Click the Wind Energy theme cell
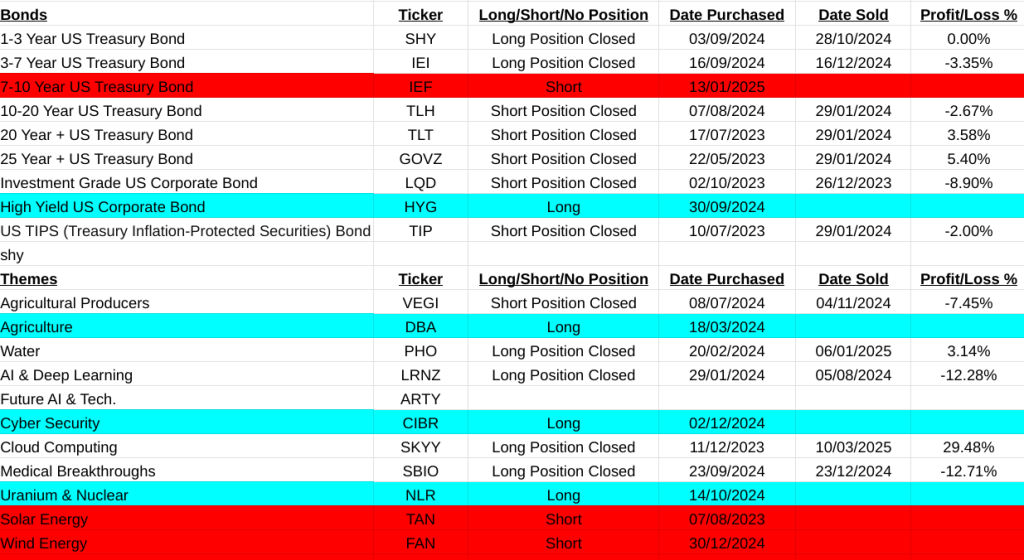The image size is (1024, 560). (x=44, y=543)
